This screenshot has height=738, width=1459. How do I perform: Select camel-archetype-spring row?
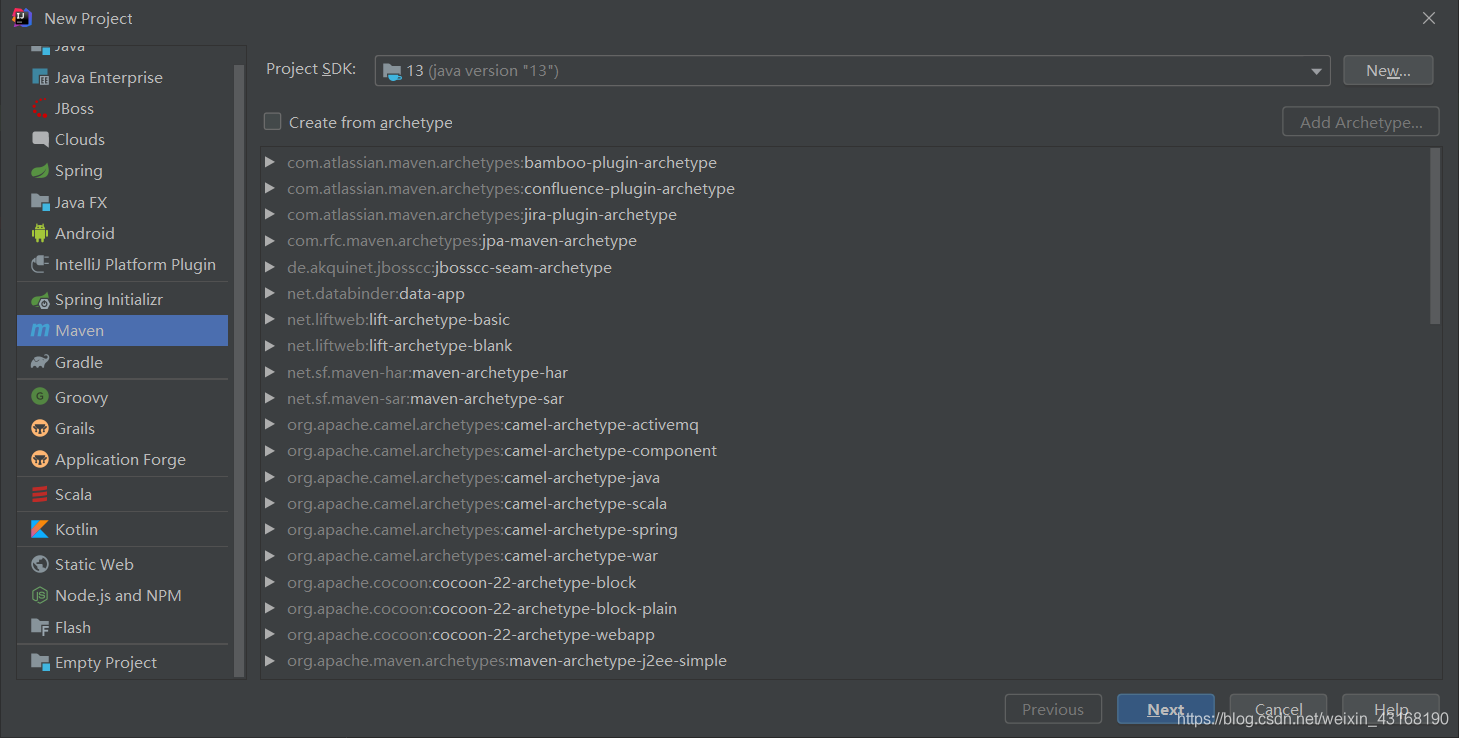[845, 529]
